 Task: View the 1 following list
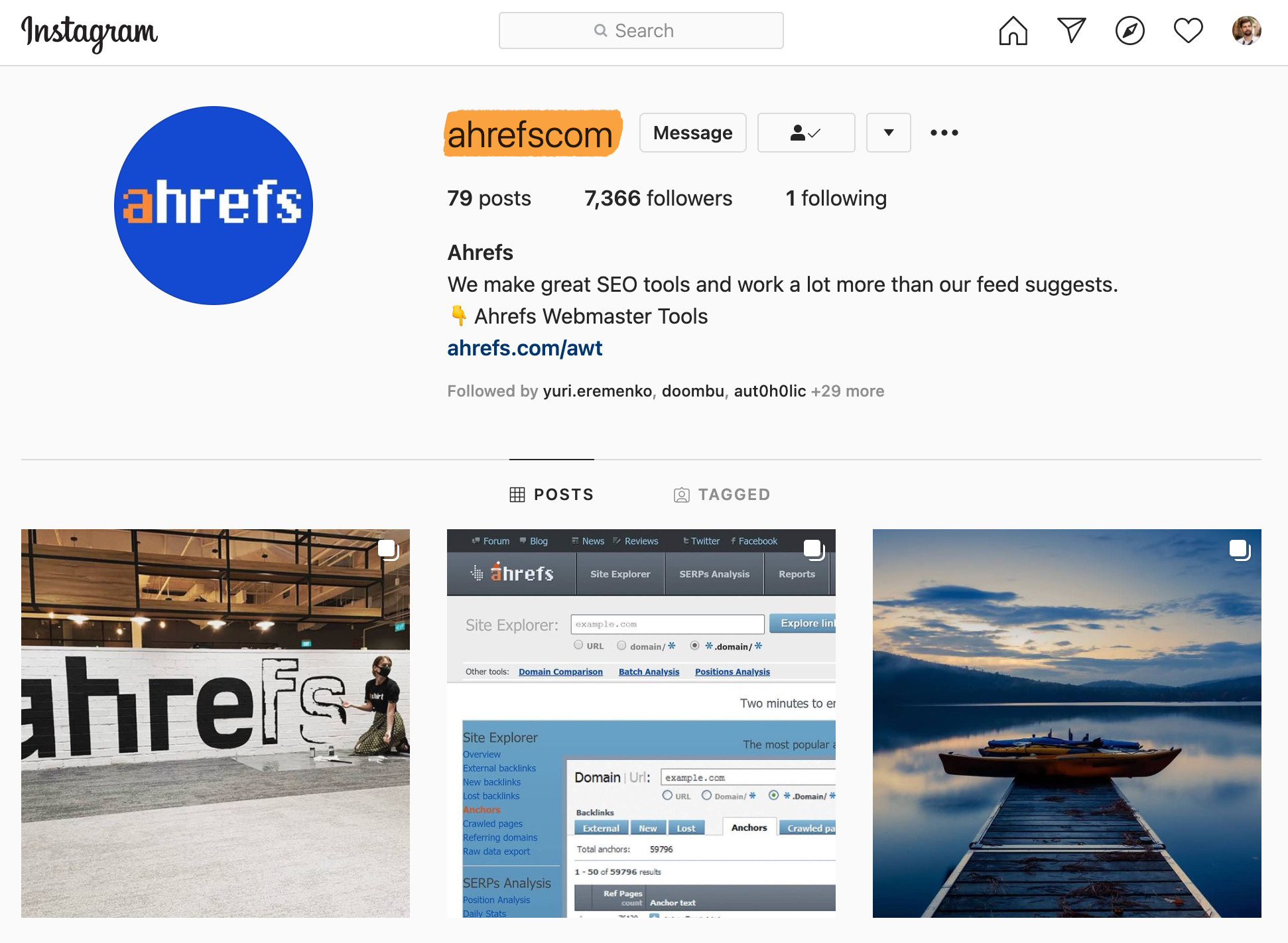[x=836, y=198]
